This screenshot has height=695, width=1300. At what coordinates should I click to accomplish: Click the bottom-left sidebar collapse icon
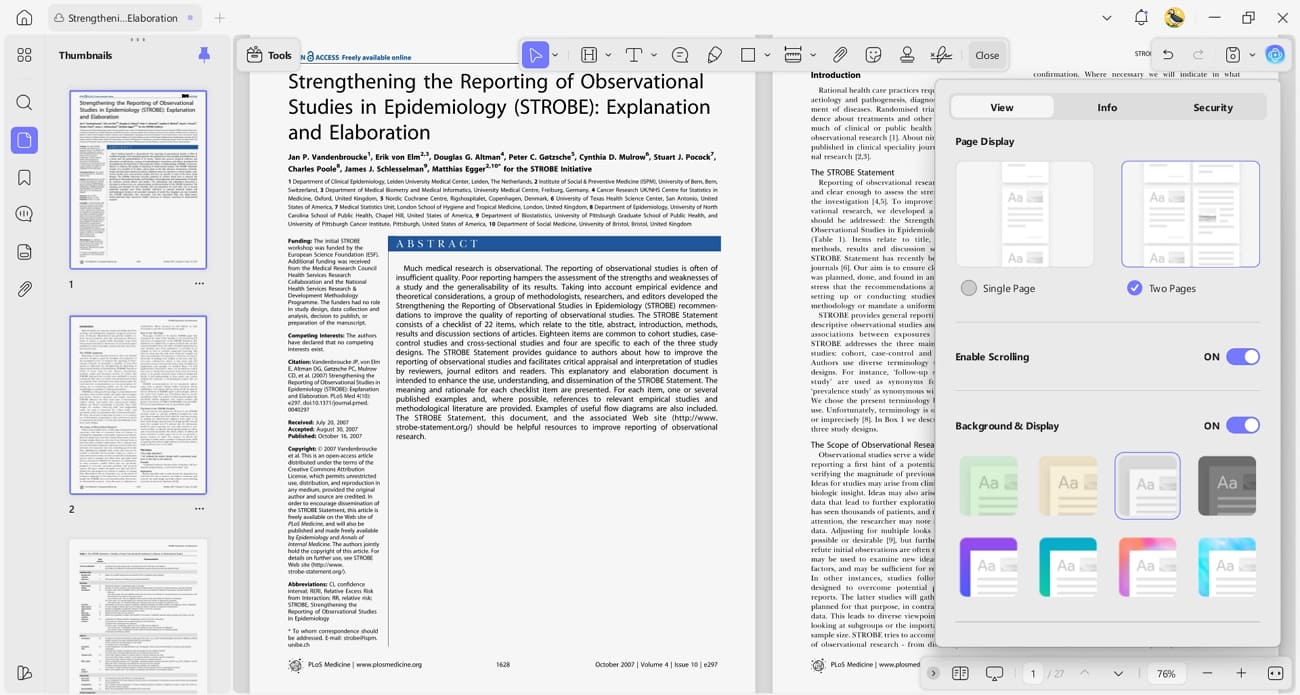pyautogui.click(x=24, y=673)
